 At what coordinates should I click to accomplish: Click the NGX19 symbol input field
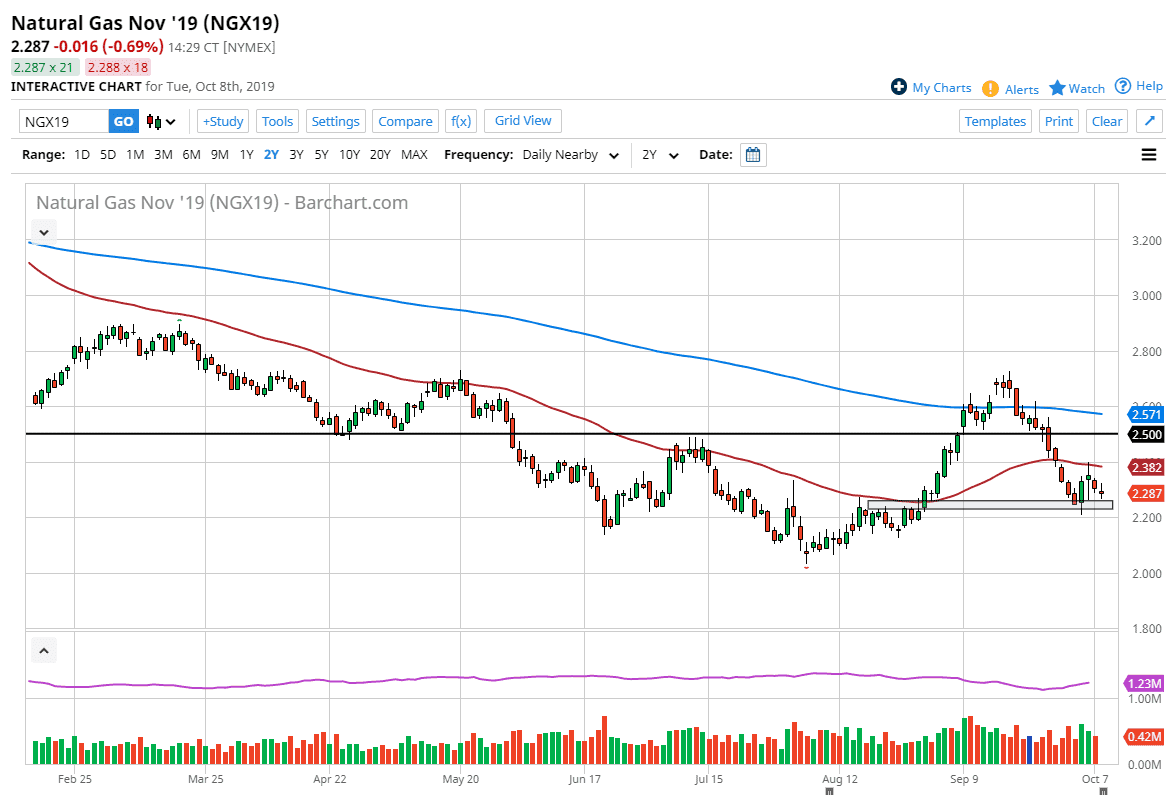coord(64,121)
